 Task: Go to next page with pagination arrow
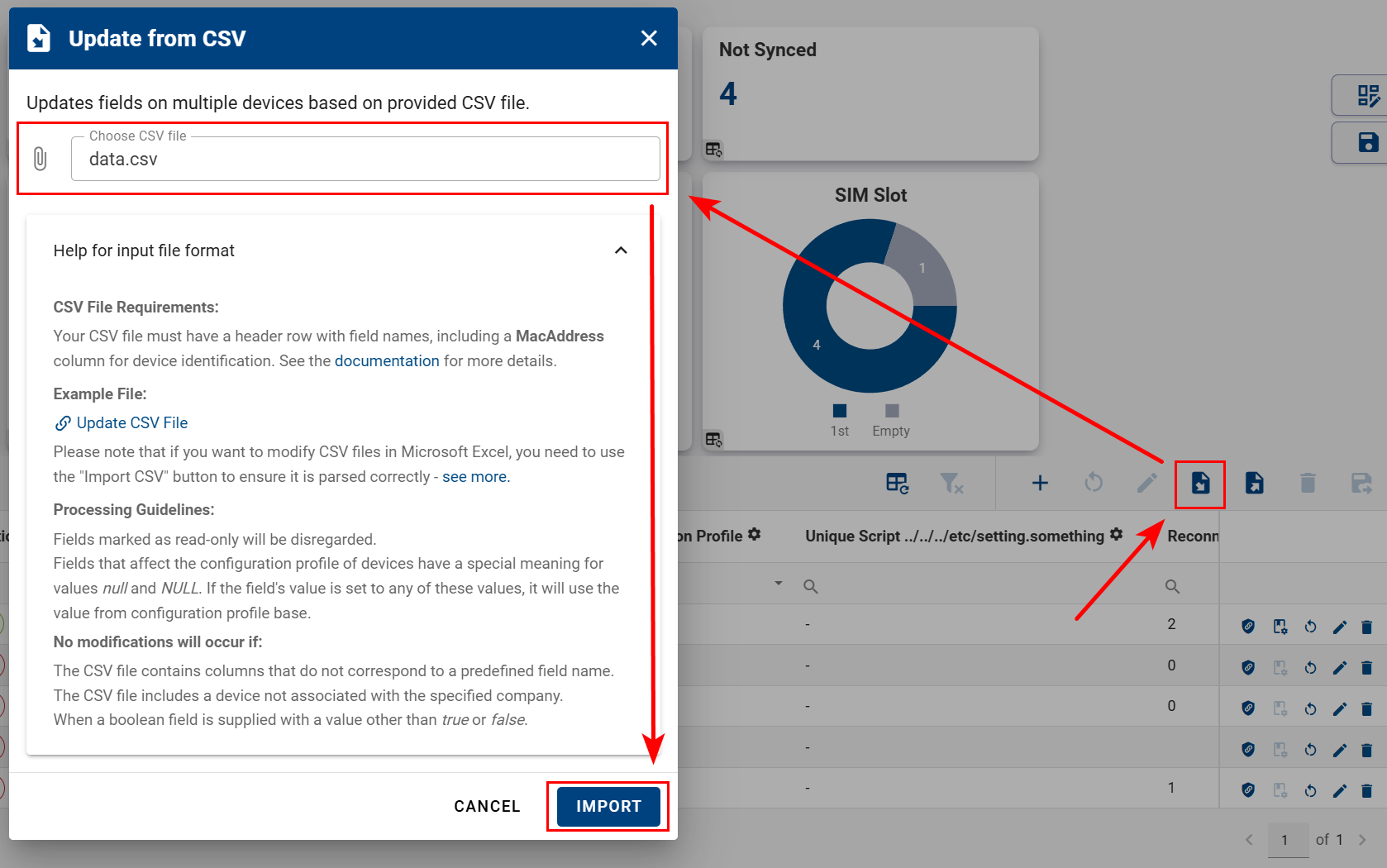[x=1362, y=840]
